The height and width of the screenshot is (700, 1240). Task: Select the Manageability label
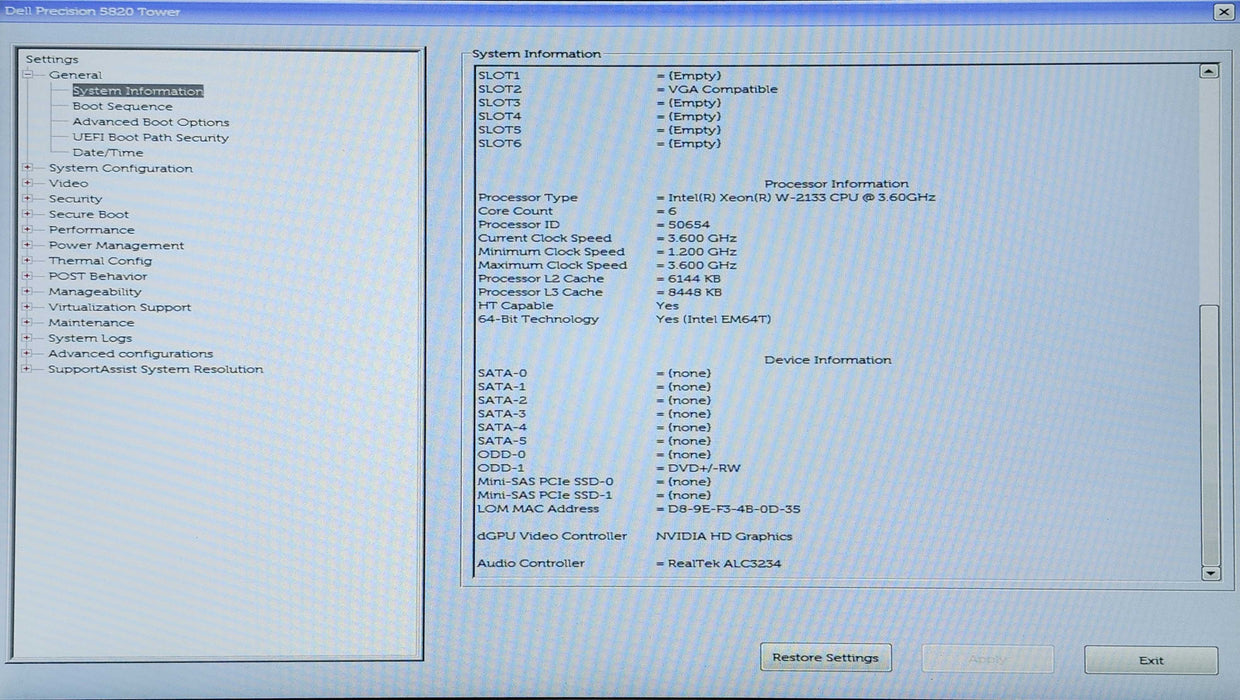[x=95, y=292]
